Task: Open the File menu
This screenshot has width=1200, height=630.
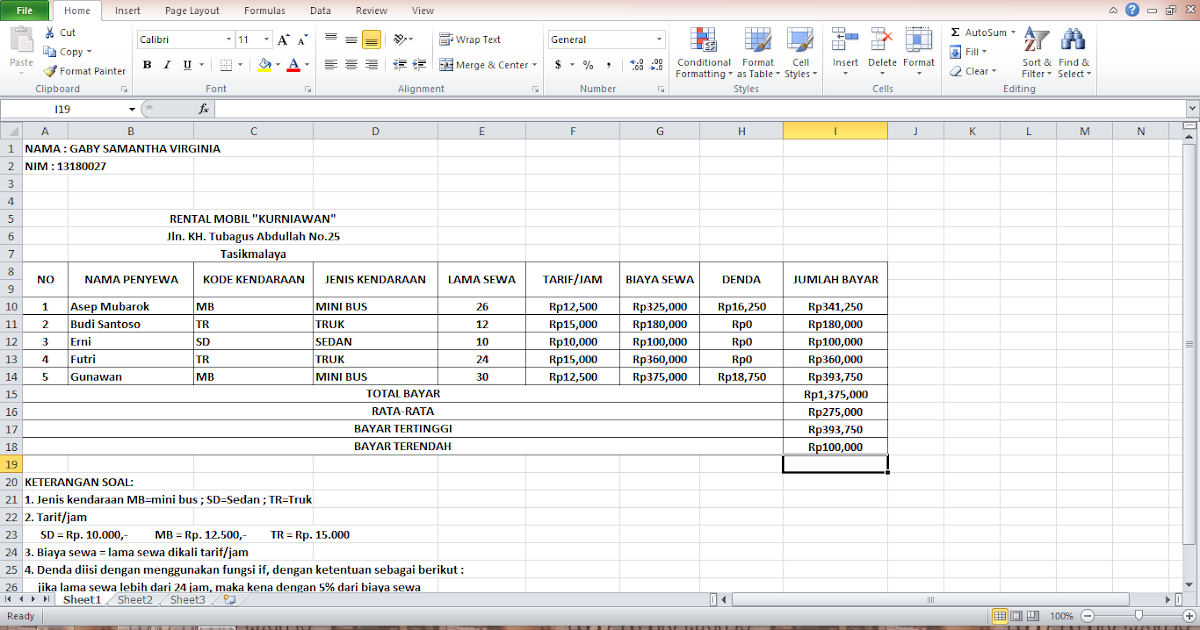Action: tap(23, 10)
